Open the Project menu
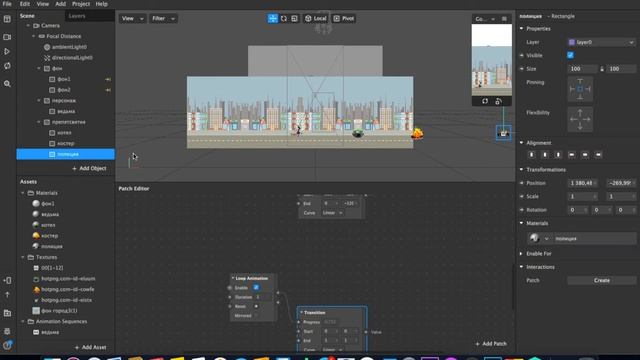This screenshot has height=360, width=640. click(x=81, y=4)
